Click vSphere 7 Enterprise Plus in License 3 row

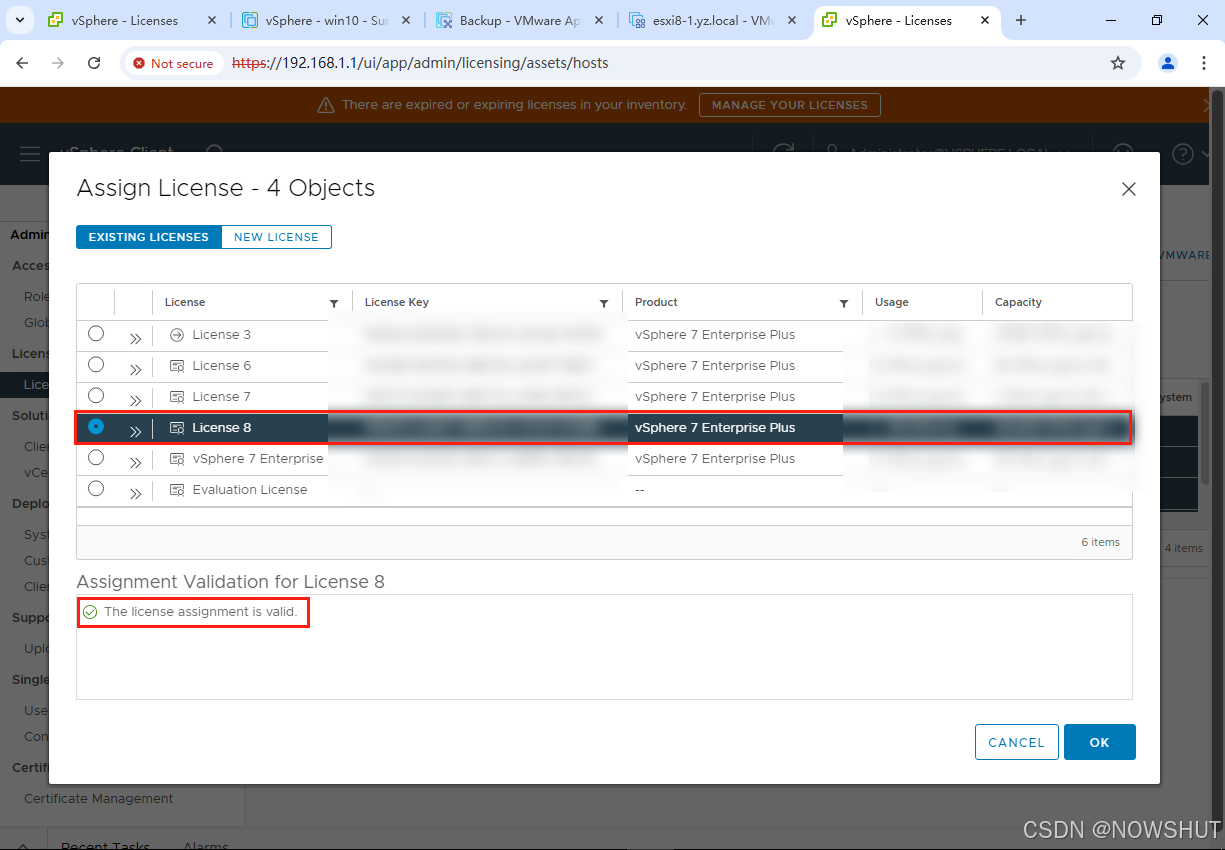click(x=715, y=335)
